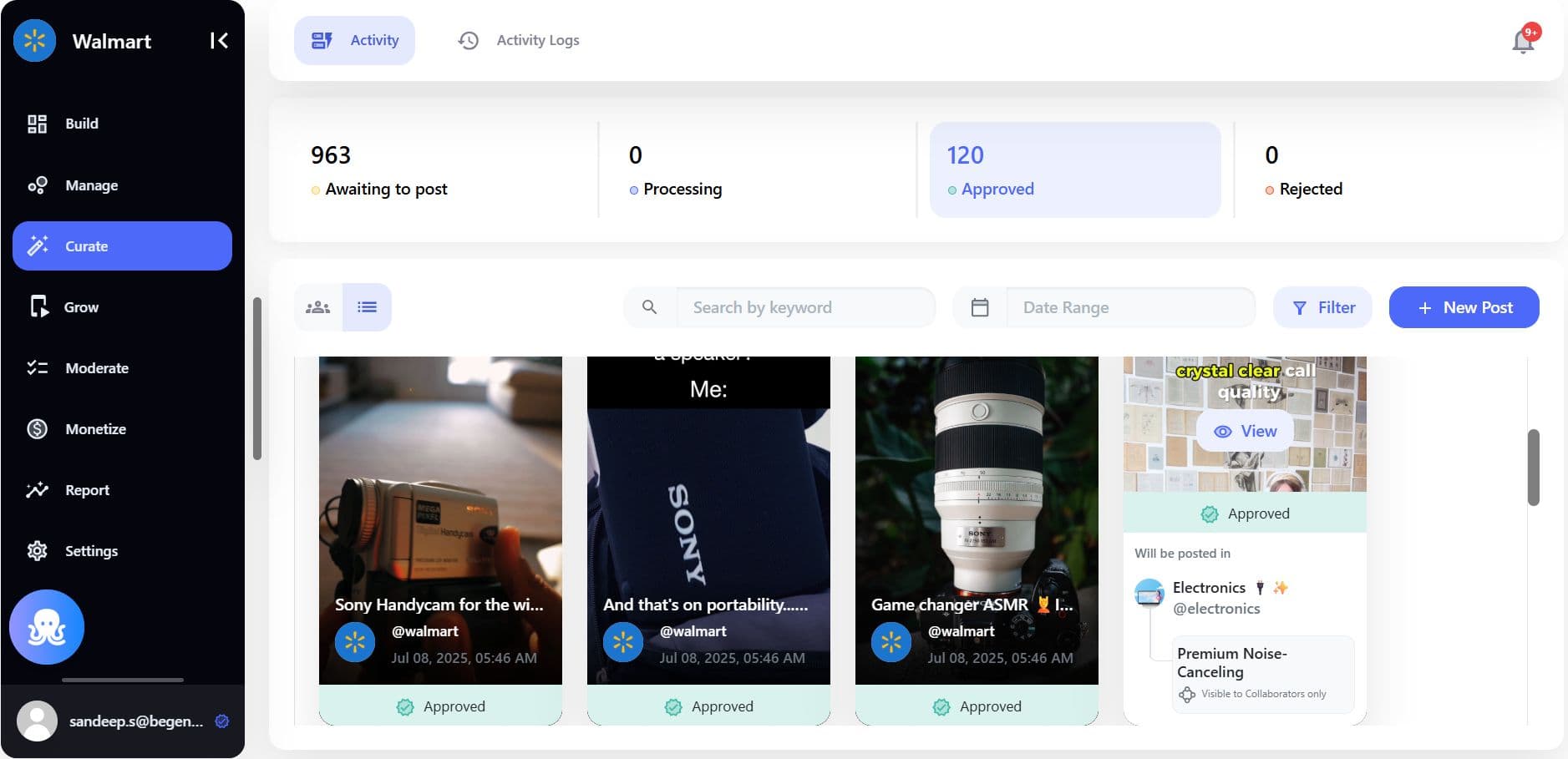Switch to the Activity Logs tab
The height and width of the screenshot is (759, 1568).
(519, 40)
